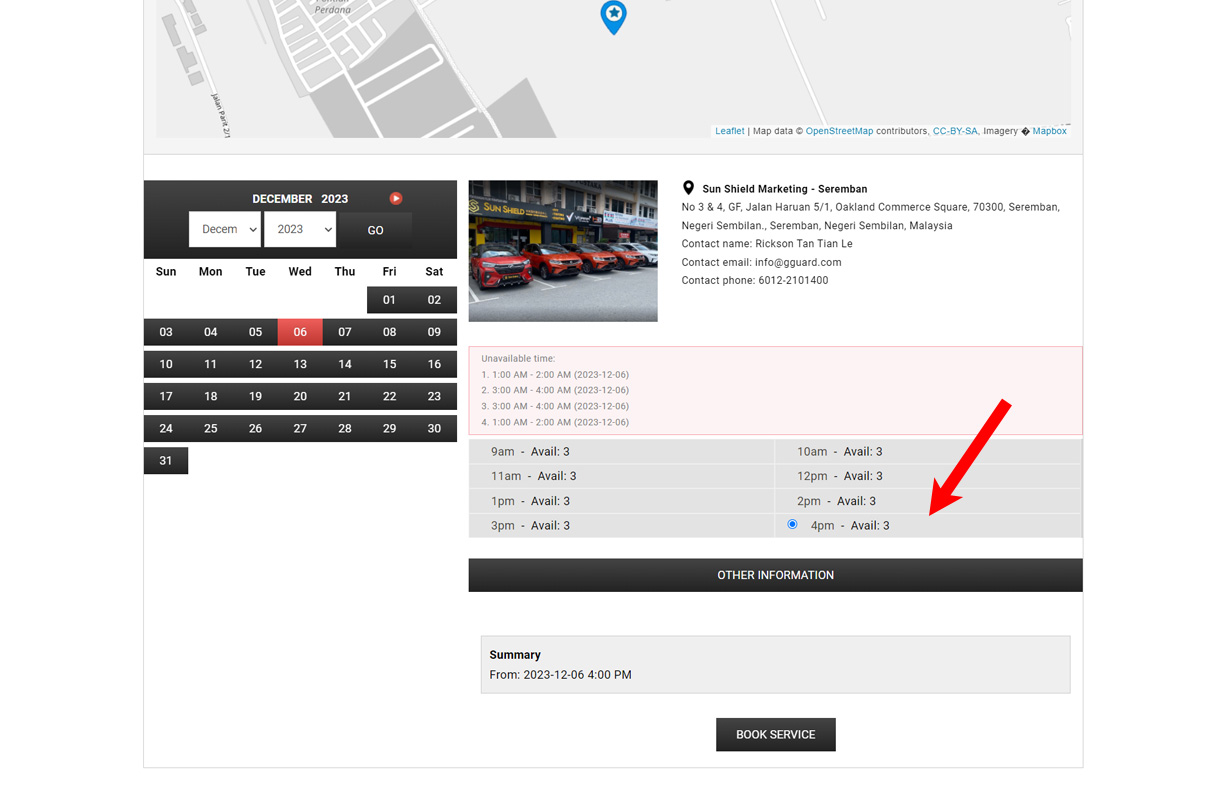Expand the OTHER INFORMATION section bar

tap(775, 575)
